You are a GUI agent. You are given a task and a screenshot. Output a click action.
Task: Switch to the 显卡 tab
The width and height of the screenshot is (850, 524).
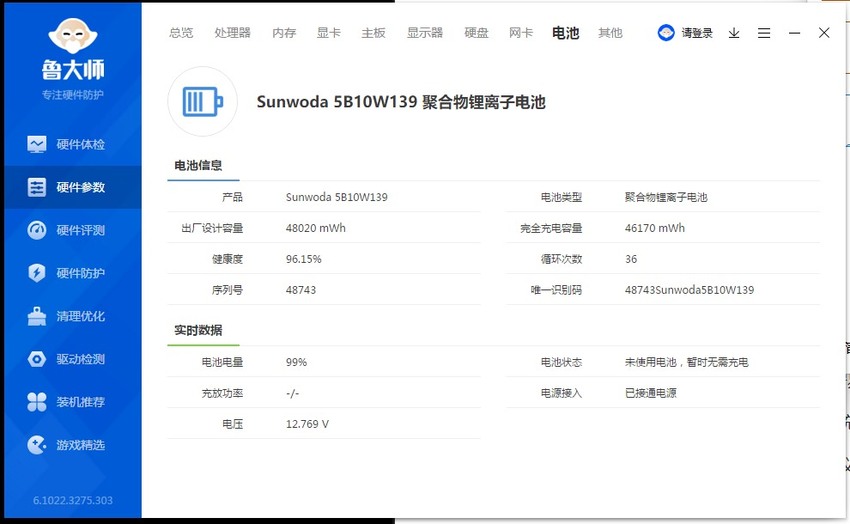[x=329, y=33]
